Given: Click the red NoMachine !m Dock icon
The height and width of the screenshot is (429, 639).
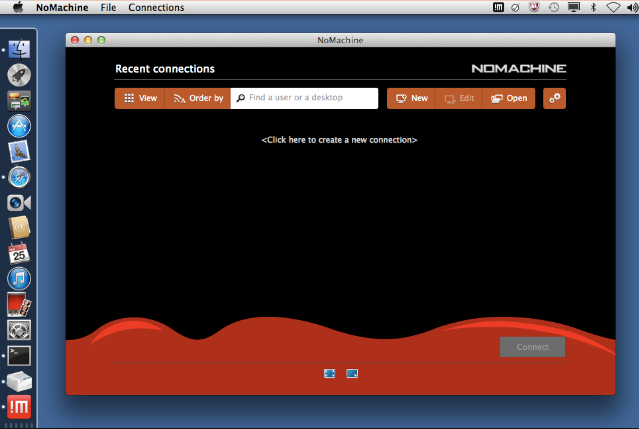Looking at the screenshot, I should pyautogui.click(x=19, y=407).
